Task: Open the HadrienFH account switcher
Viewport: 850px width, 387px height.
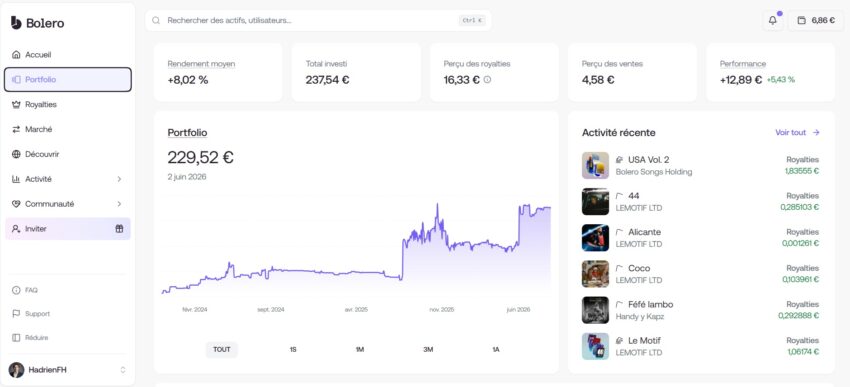Action: point(68,370)
